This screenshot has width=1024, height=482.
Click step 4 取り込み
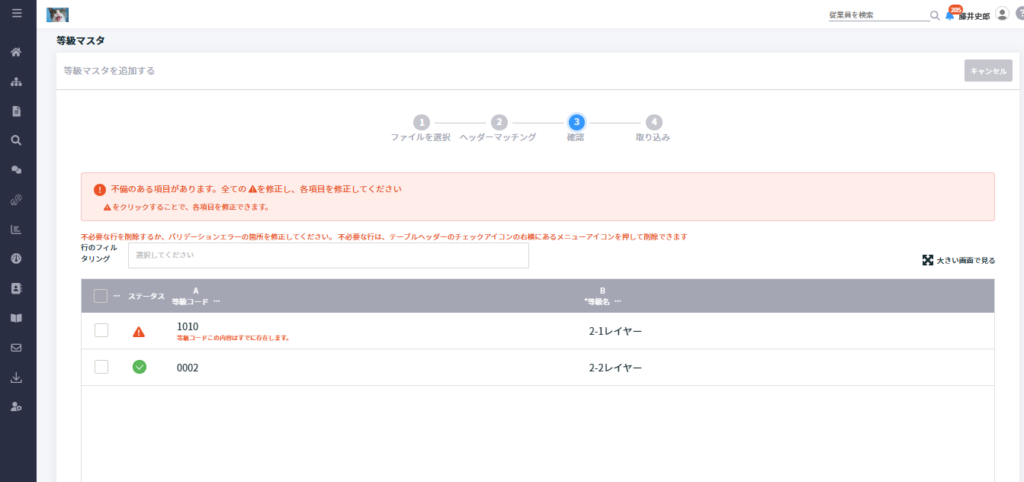click(653, 129)
